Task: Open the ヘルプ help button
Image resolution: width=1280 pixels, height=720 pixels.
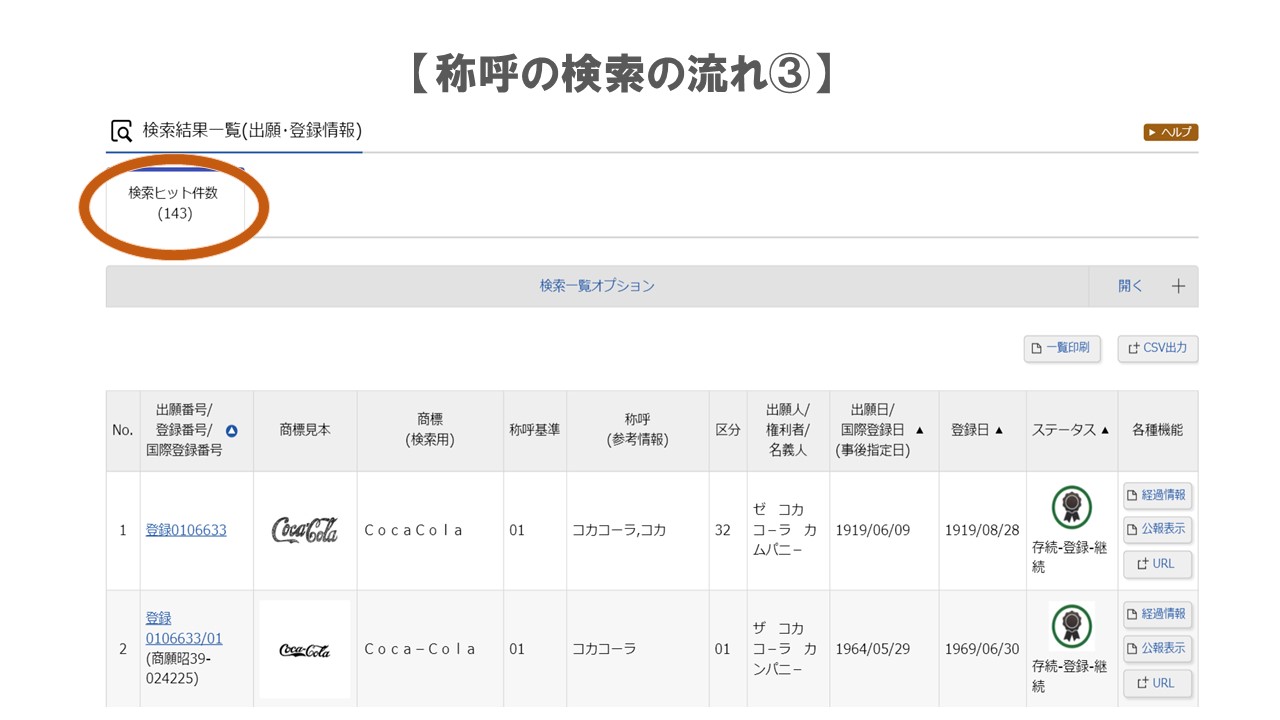Action: point(1170,132)
